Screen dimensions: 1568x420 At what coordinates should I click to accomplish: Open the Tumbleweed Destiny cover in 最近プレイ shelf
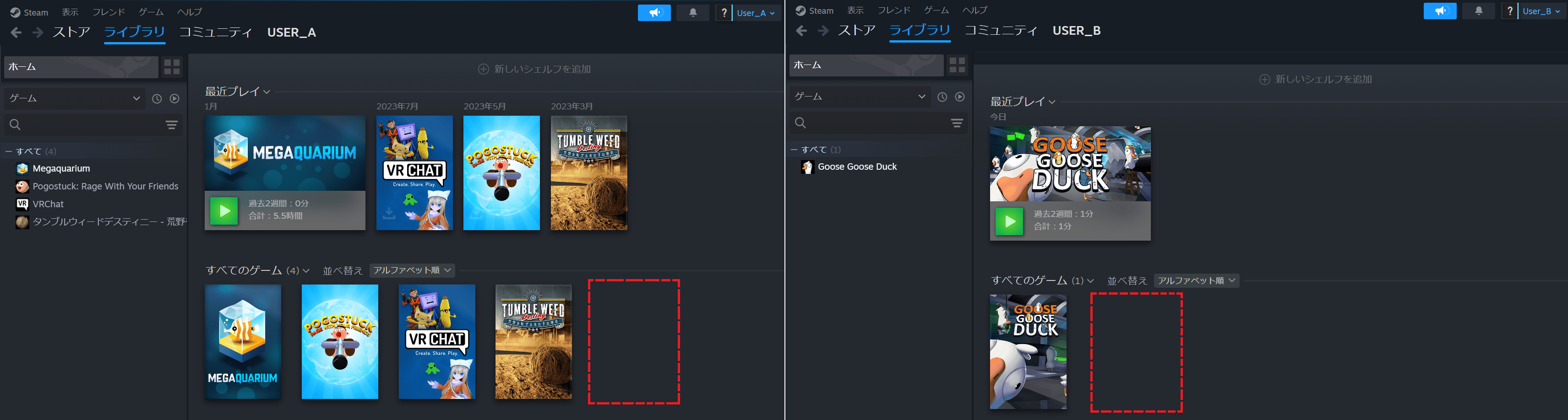tap(588, 173)
